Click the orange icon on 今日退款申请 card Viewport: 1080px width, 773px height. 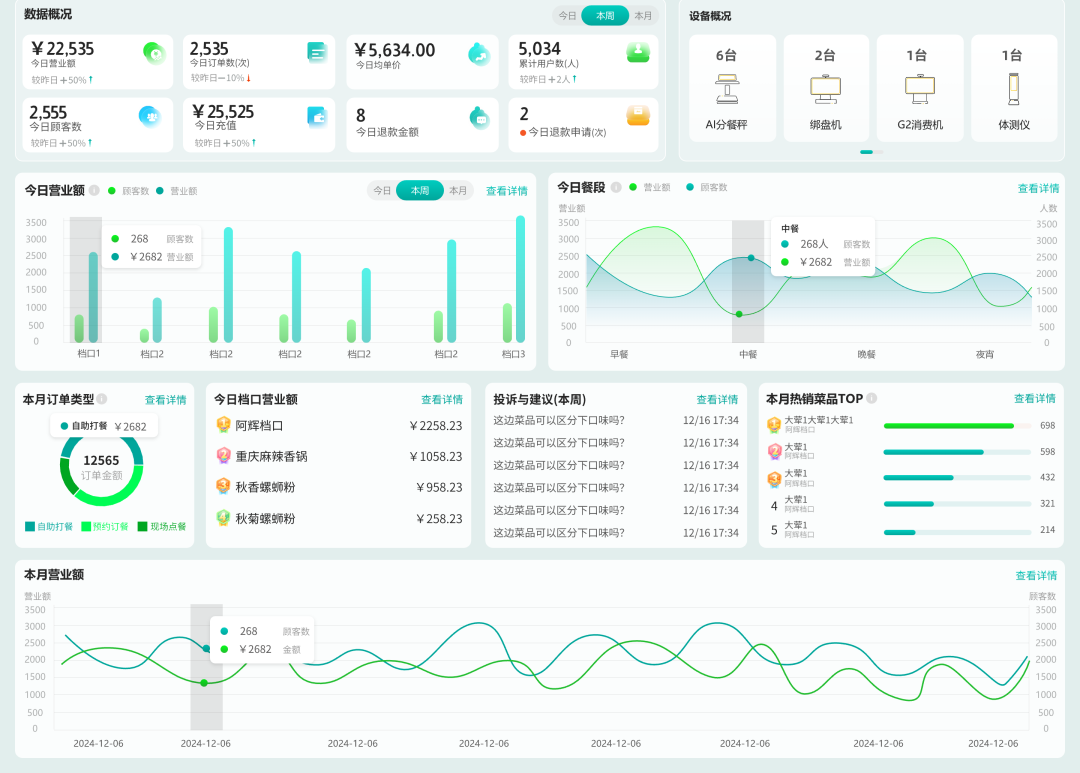[x=638, y=115]
